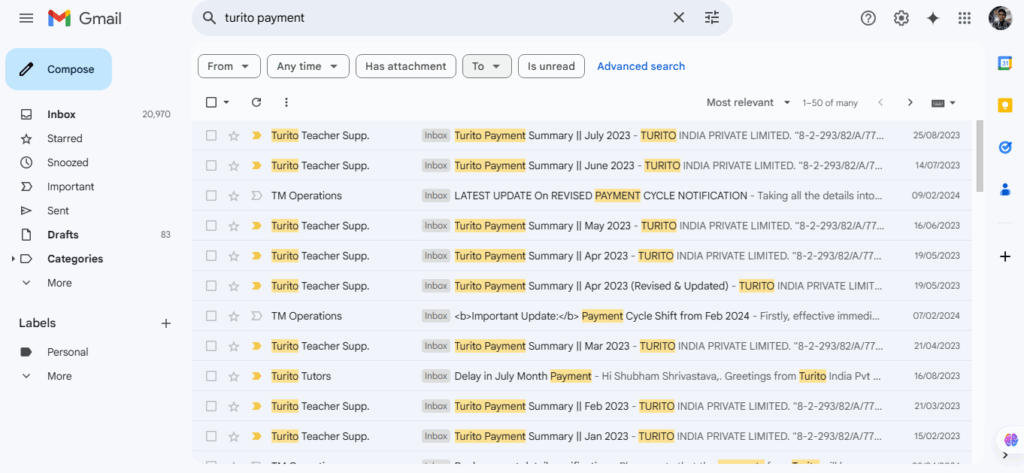Open Contacts side panel icon
Screen dimensions: 1024x473
click(x=1005, y=189)
